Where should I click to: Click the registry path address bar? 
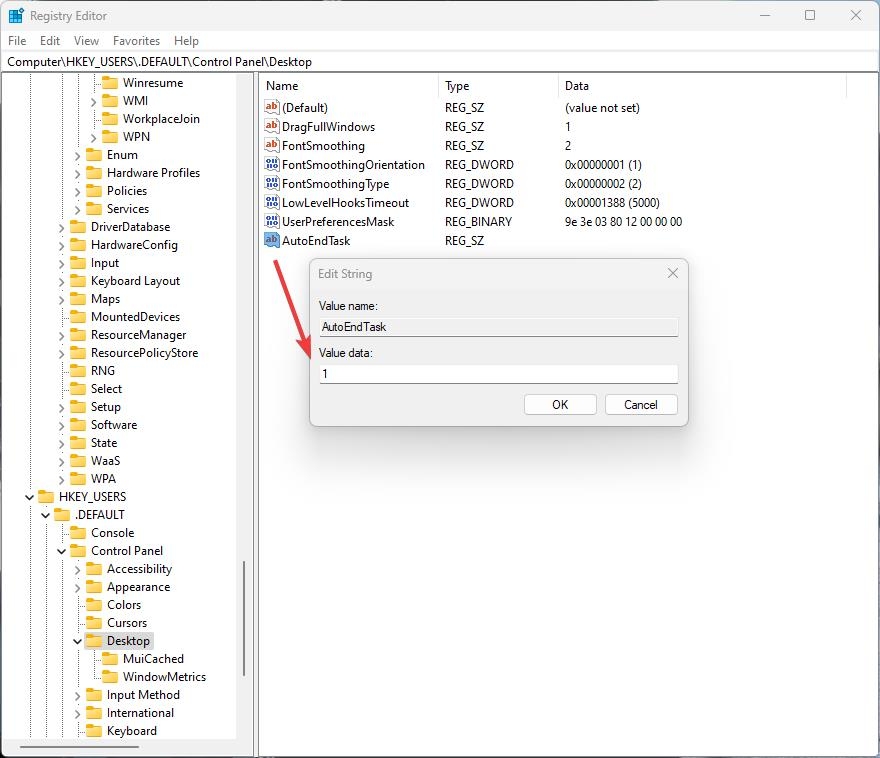(x=440, y=62)
